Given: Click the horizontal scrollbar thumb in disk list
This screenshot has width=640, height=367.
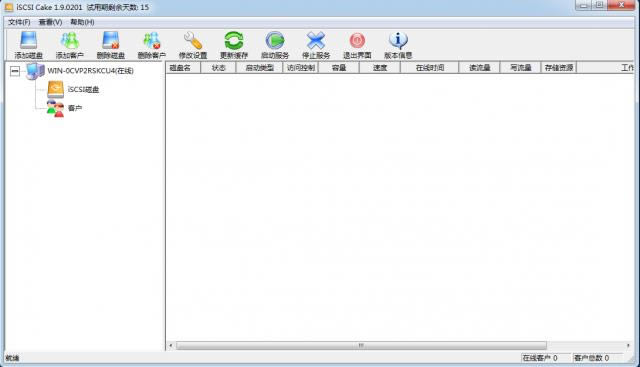Looking at the screenshot, I should [361, 345].
